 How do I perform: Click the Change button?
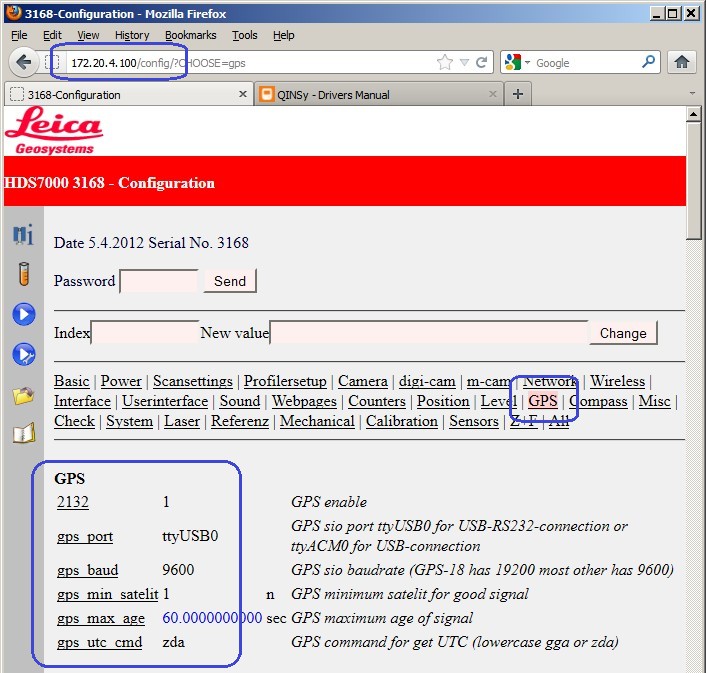(x=623, y=333)
